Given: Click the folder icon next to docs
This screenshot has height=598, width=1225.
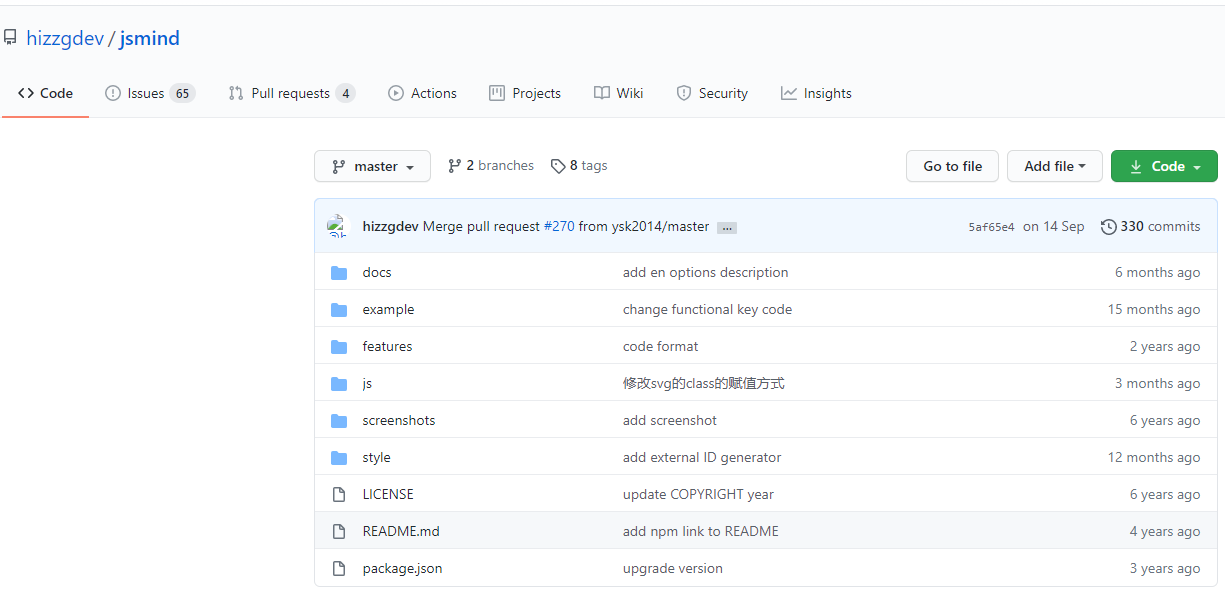Looking at the screenshot, I should point(339,273).
